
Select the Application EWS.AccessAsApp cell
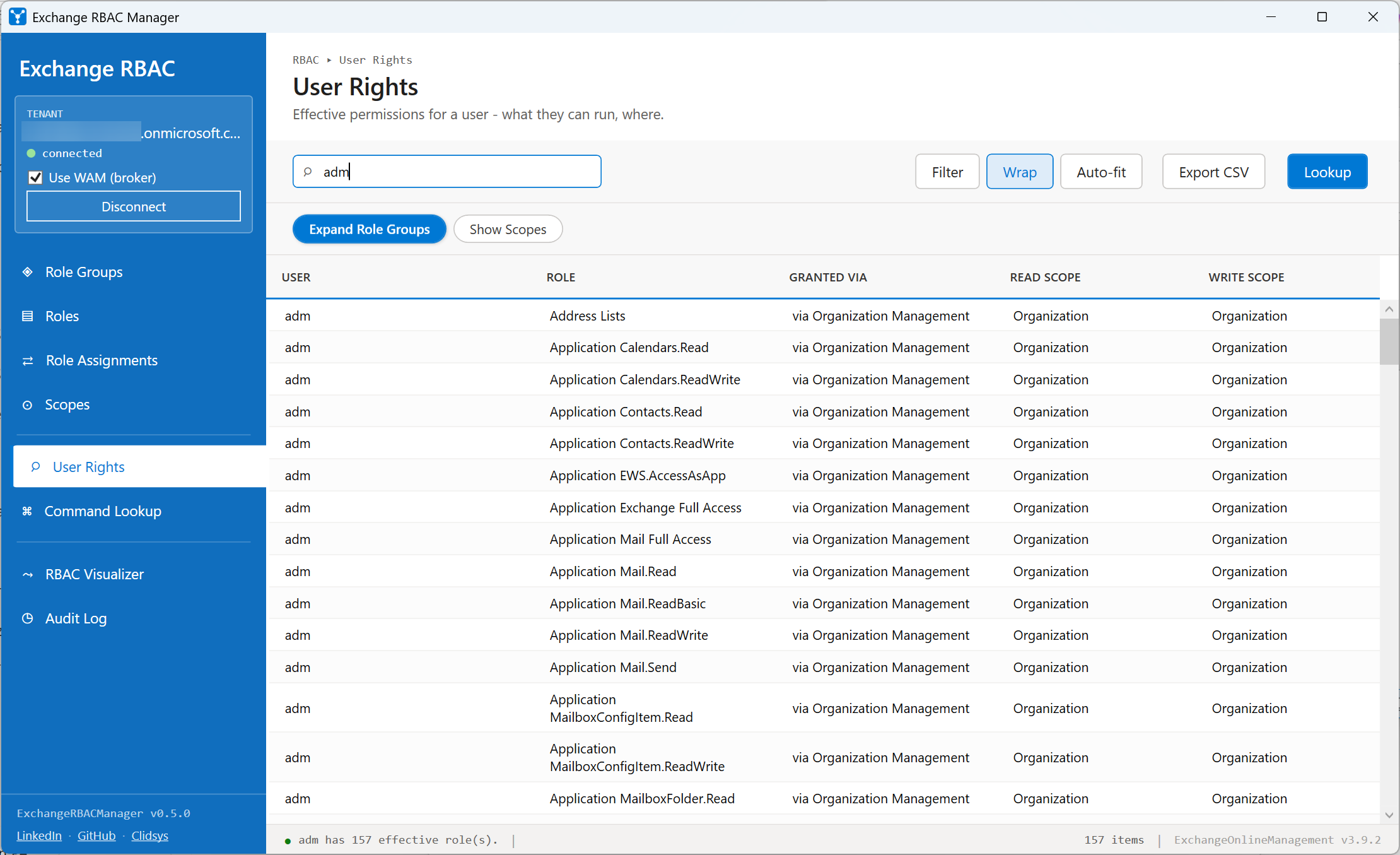coord(638,475)
